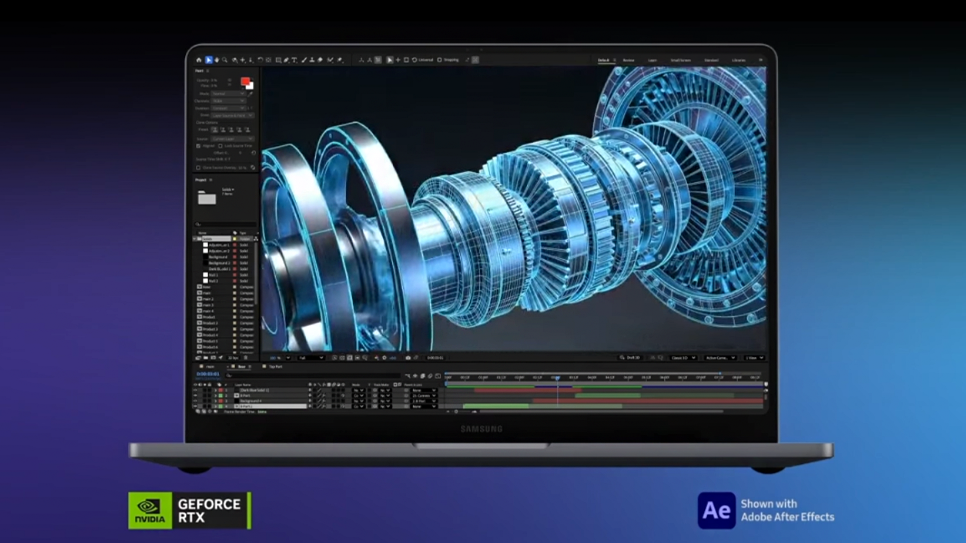966x543 pixels.
Task: Select the red foreground color swatch
Action: click(x=245, y=81)
